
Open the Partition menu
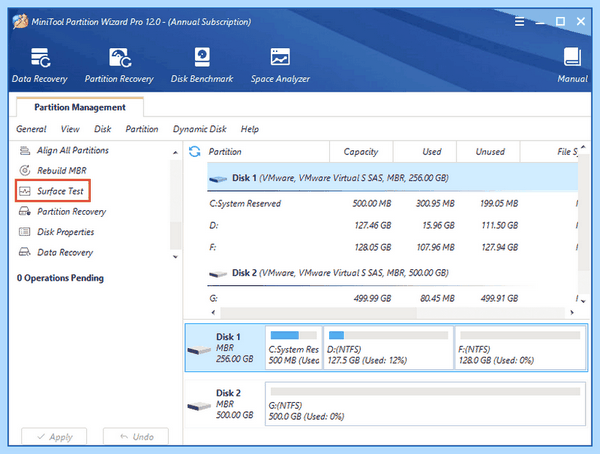(x=142, y=129)
